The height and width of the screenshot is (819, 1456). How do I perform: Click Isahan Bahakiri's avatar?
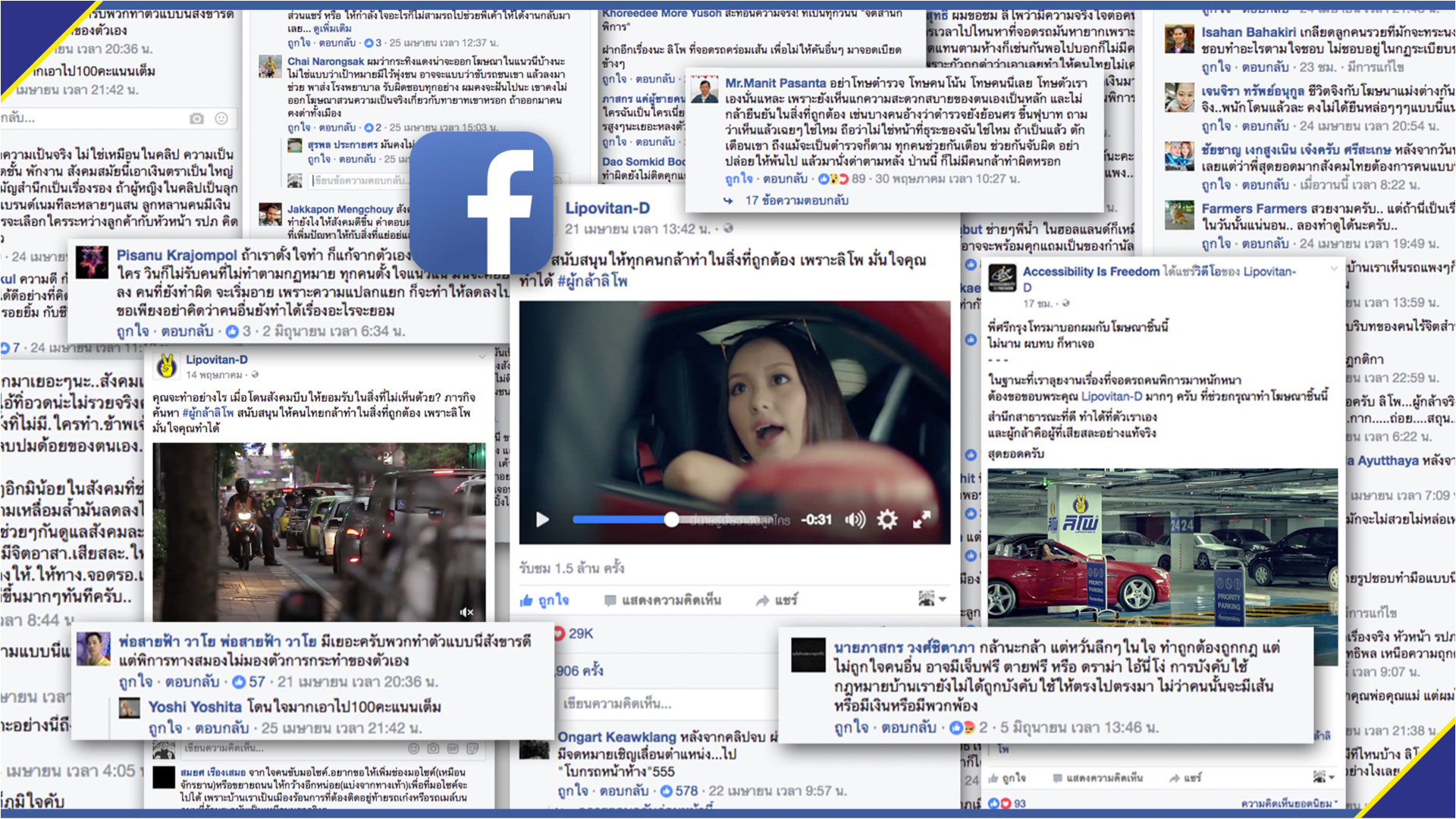click(x=1179, y=39)
